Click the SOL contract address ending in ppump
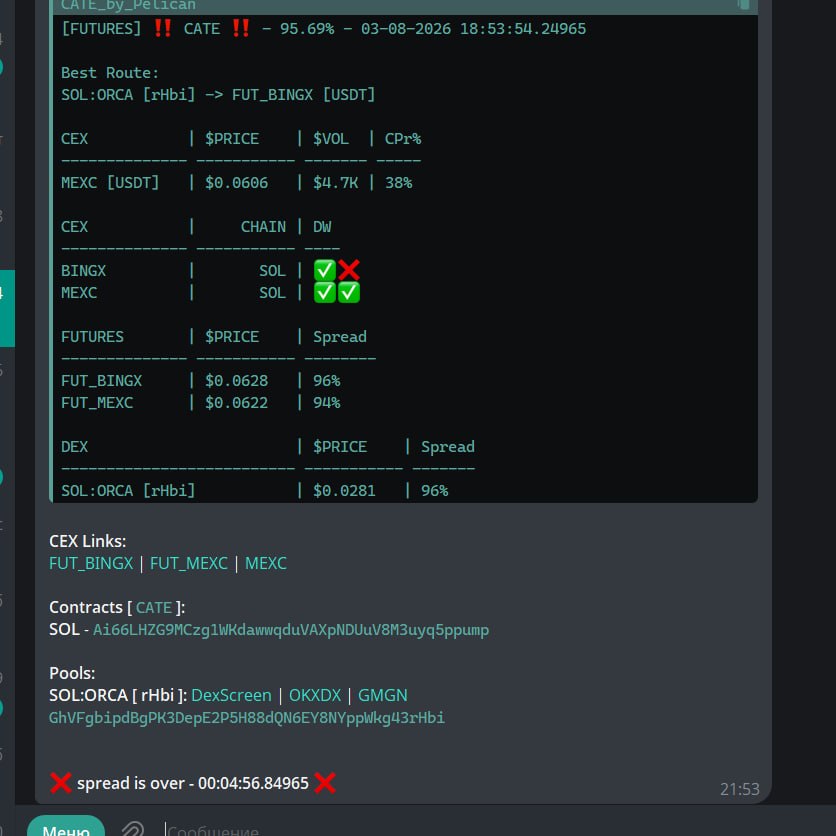Viewport: 836px width, 836px height. pyautogui.click(x=291, y=630)
